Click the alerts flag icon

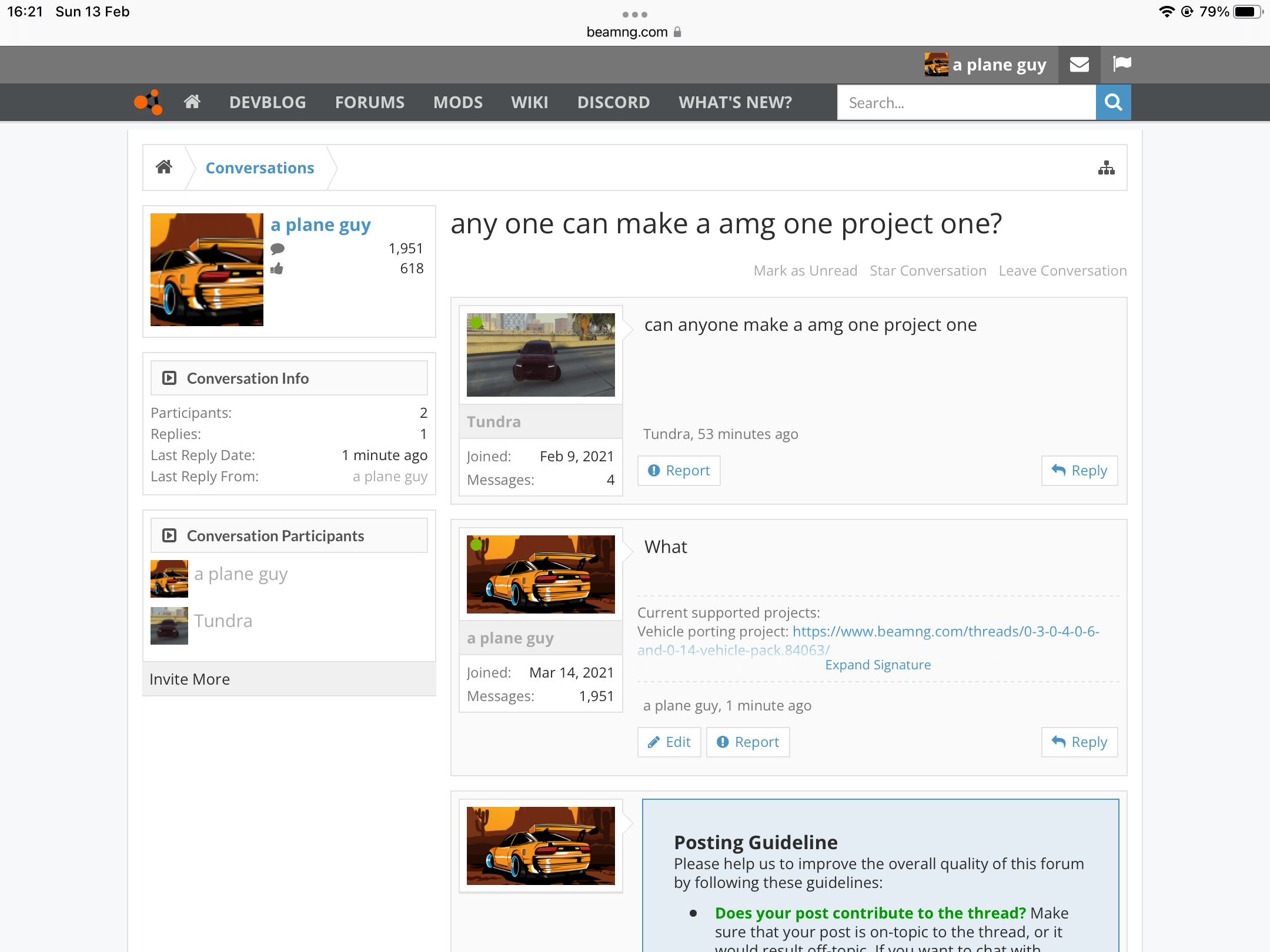point(1122,63)
